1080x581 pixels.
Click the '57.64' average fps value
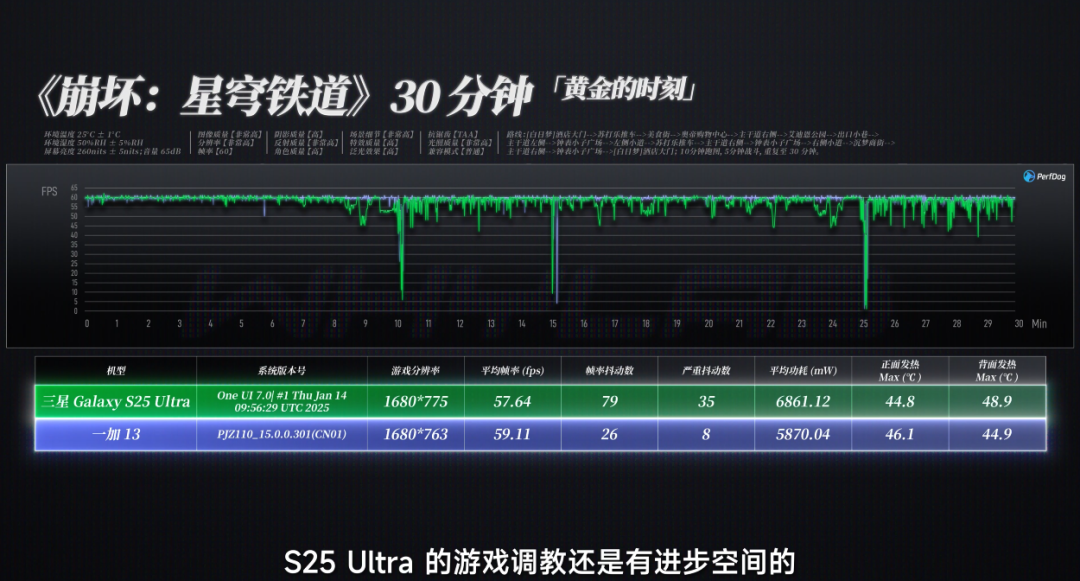512,401
